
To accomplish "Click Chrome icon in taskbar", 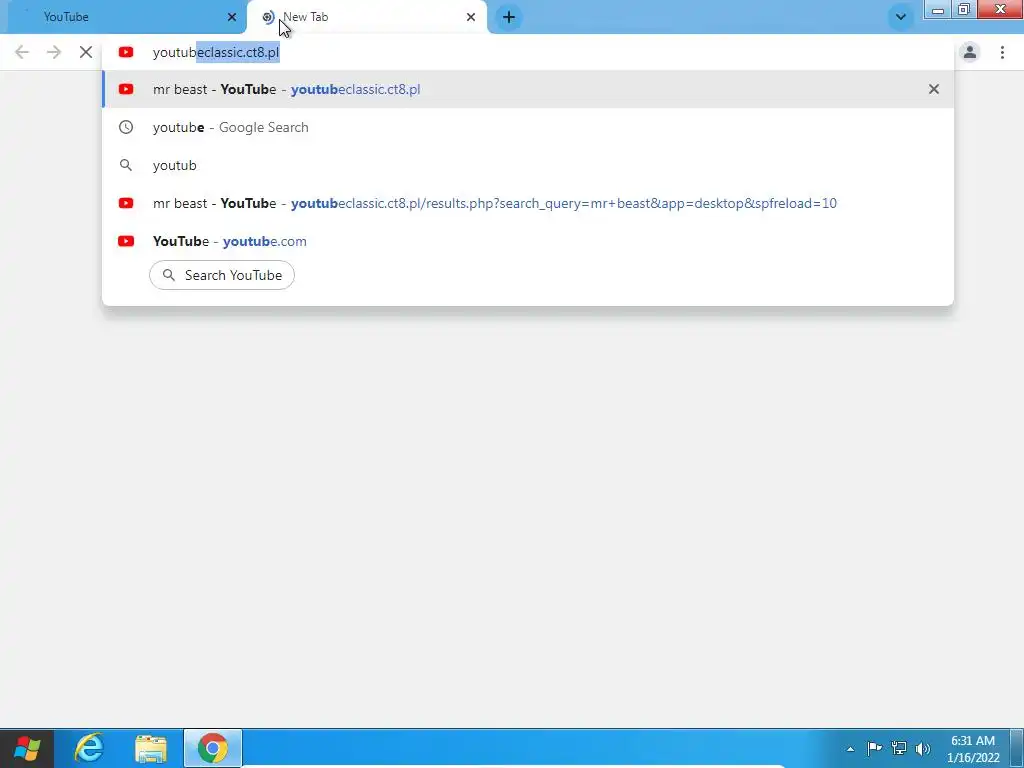I will pos(213,748).
